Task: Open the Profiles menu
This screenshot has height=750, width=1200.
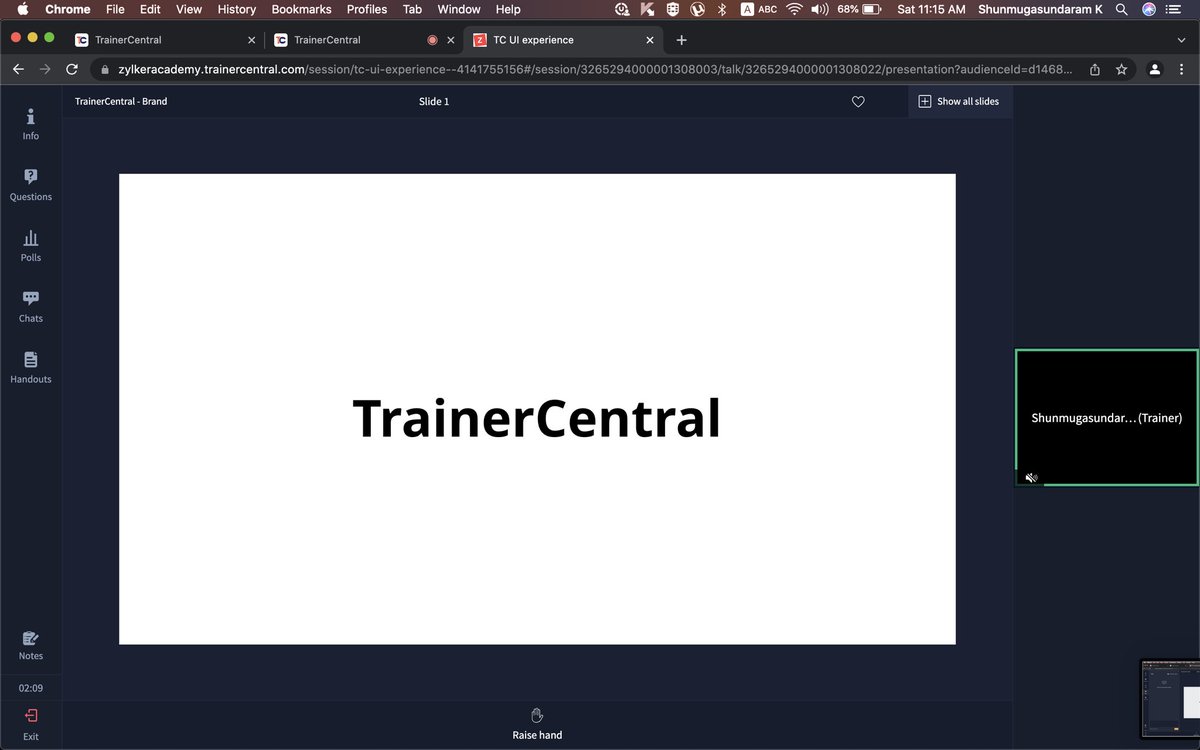Action: coord(367,9)
